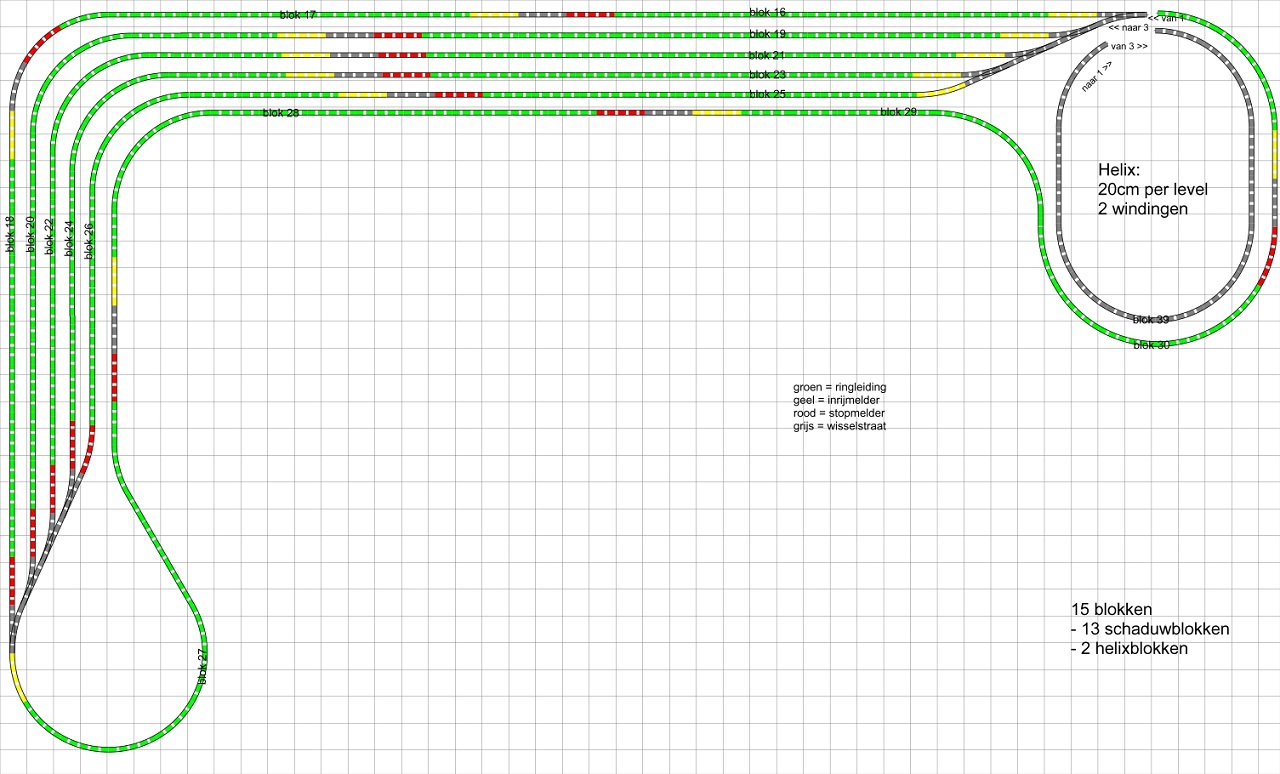Image resolution: width=1280 pixels, height=774 pixels.
Task: Click the 'naar 1 >>' label
Action: [x=1097, y=77]
